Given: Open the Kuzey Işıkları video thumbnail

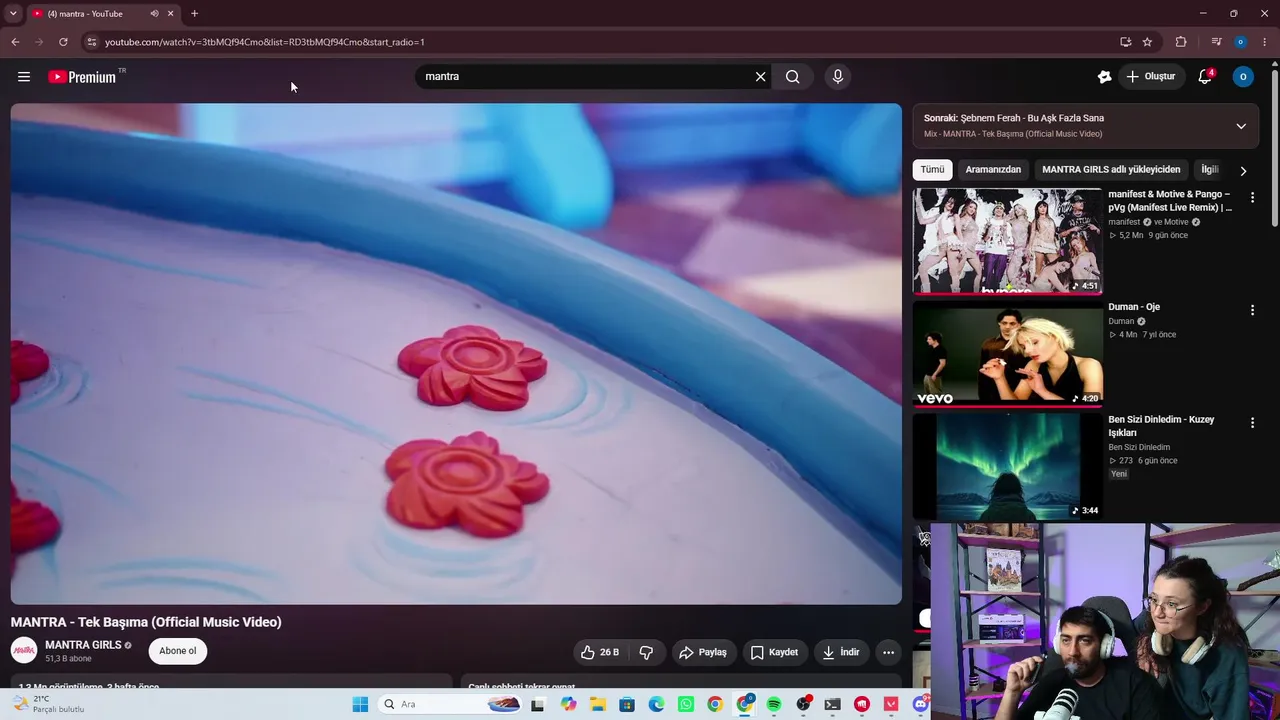Looking at the screenshot, I should click(x=1007, y=467).
